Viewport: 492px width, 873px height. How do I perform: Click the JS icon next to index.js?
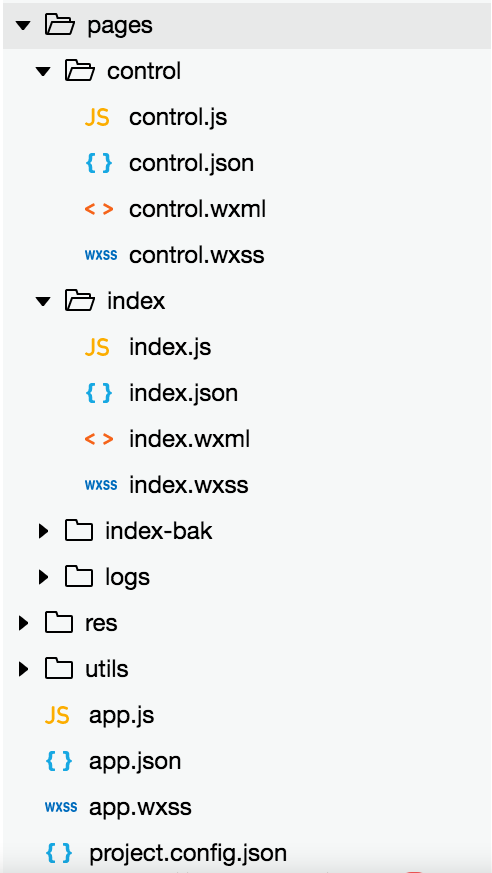(x=97, y=347)
